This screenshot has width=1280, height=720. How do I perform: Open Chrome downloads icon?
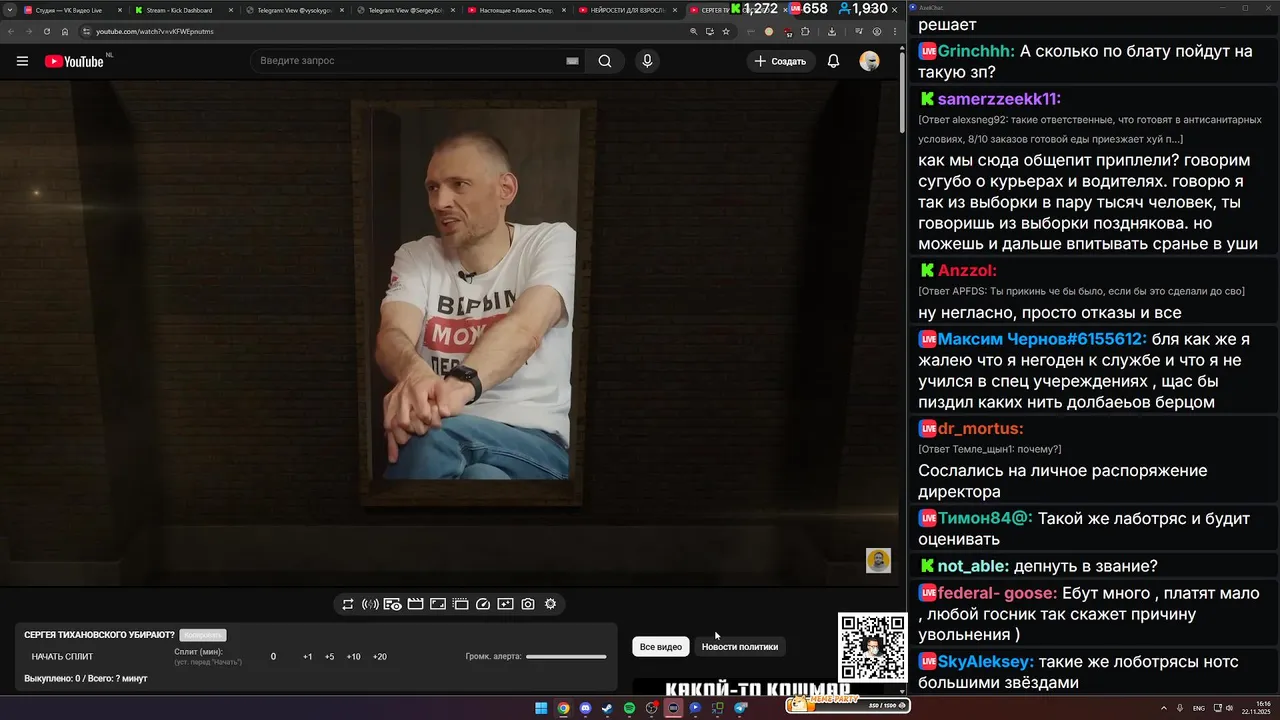832,31
